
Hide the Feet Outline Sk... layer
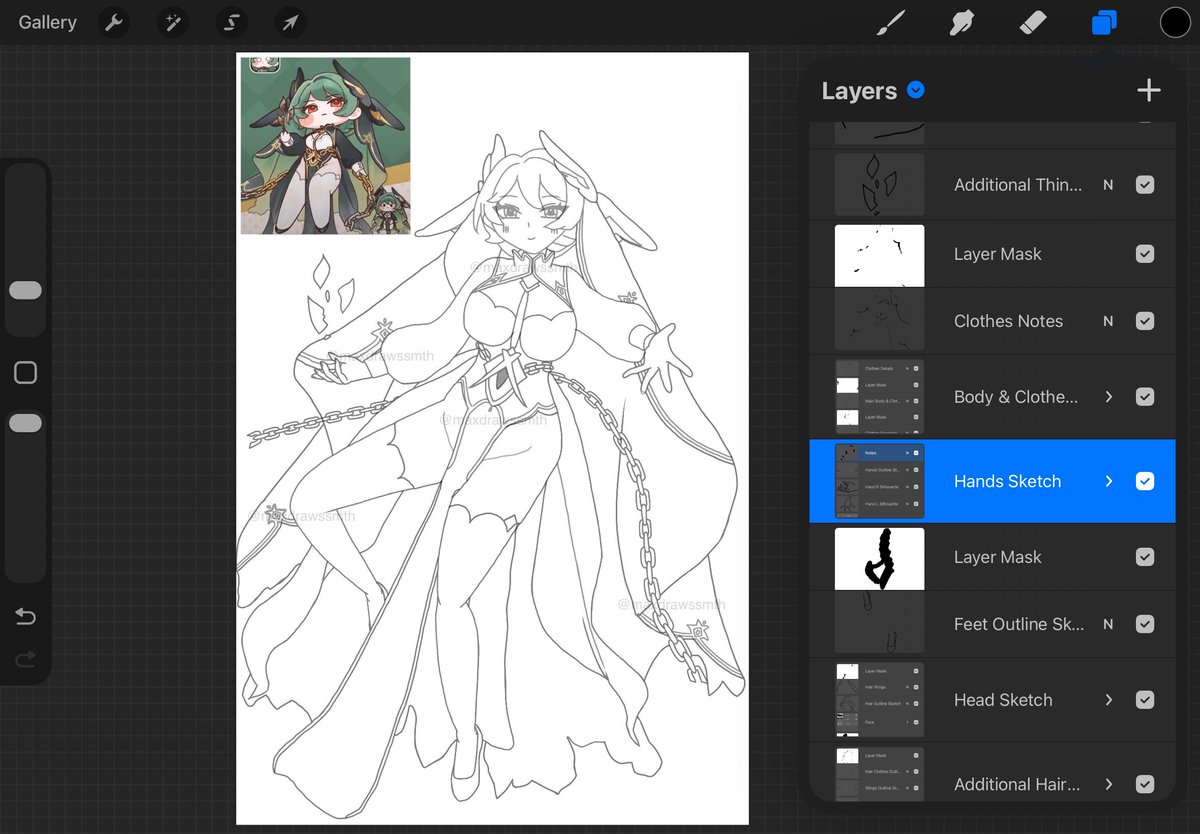pos(1145,624)
